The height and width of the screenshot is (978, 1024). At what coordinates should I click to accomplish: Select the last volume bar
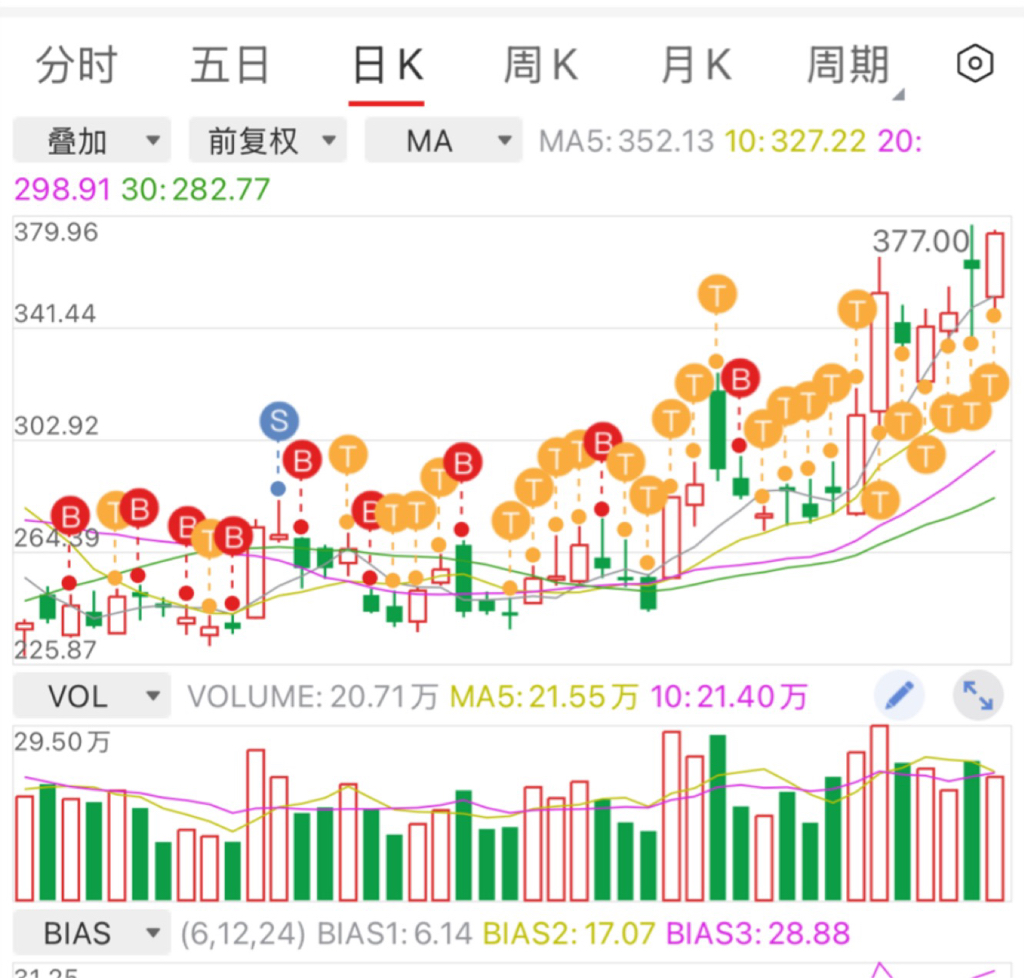coord(995,838)
